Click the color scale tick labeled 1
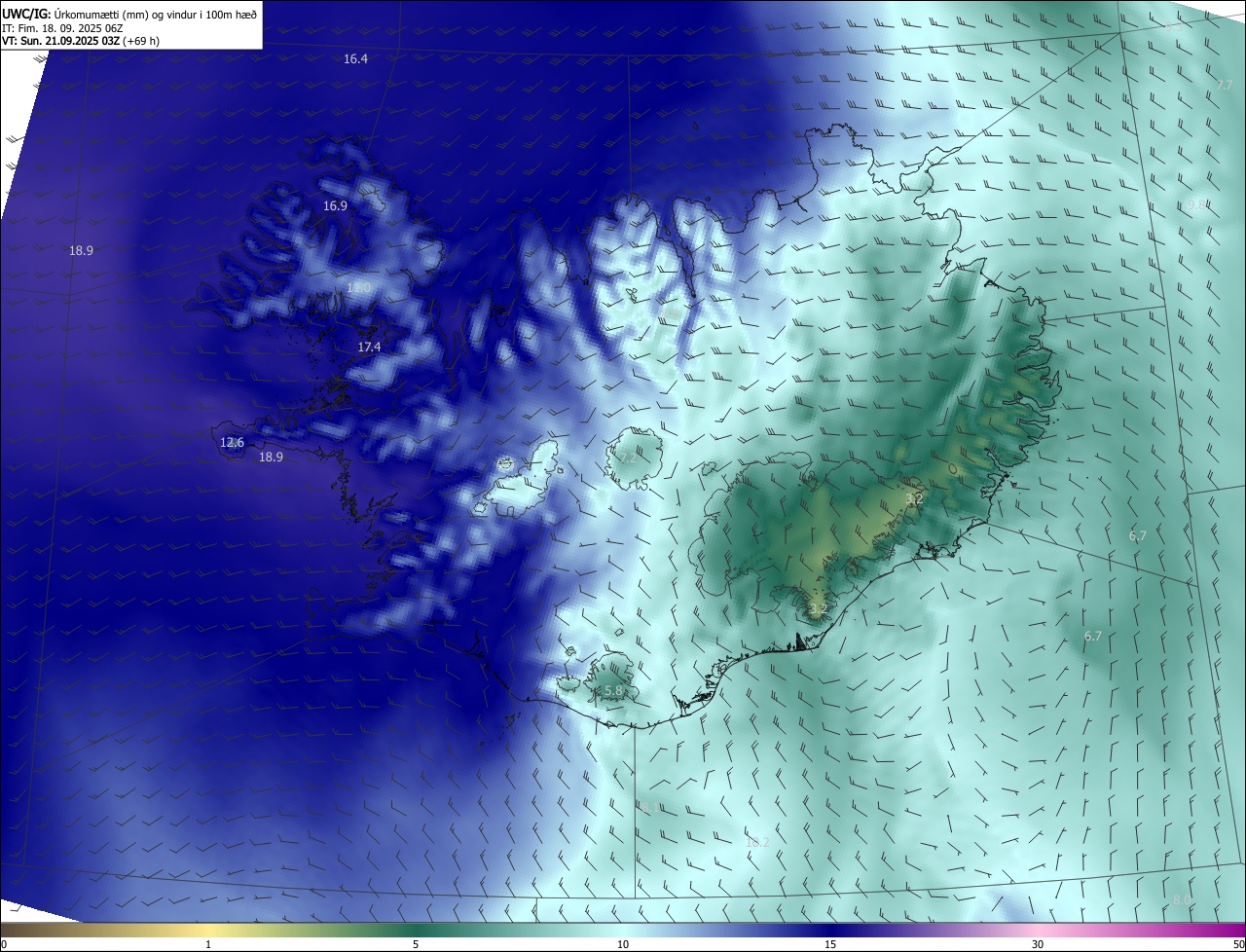This screenshot has height=952, width=1246. point(208,944)
